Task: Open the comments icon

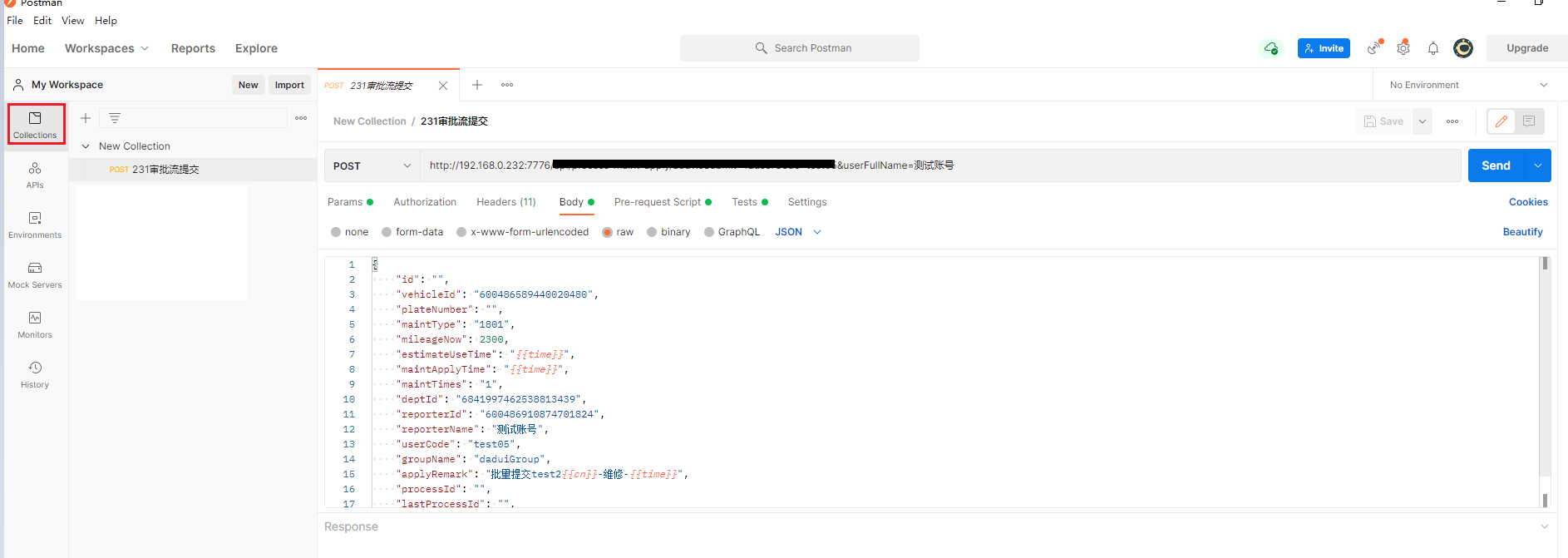Action: click(1529, 121)
